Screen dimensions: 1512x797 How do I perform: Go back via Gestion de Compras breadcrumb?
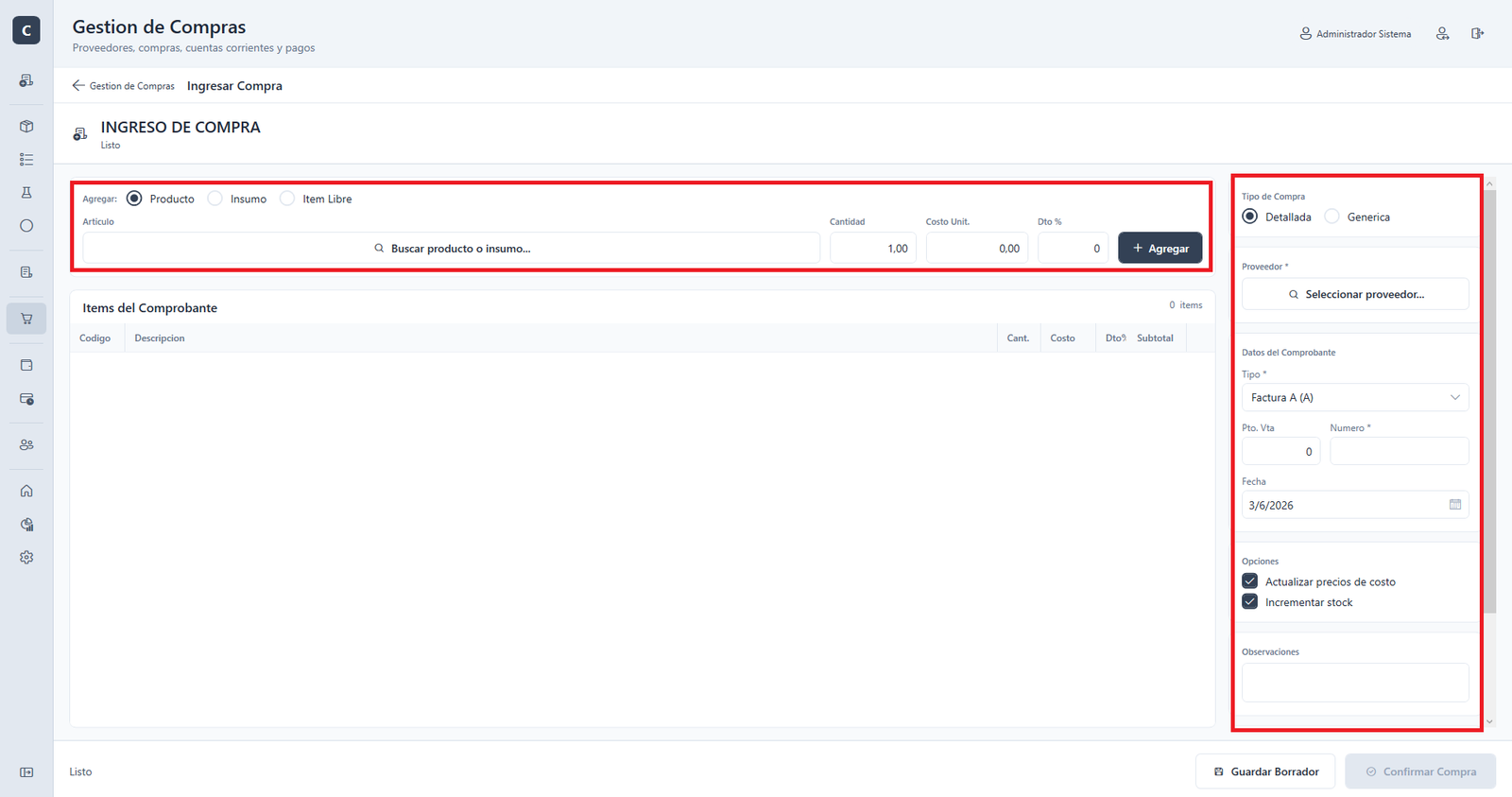click(124, 86)
